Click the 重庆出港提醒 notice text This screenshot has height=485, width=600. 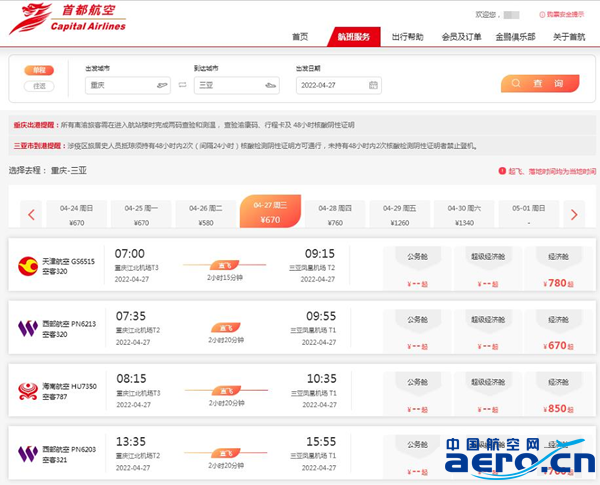point(184,125)
